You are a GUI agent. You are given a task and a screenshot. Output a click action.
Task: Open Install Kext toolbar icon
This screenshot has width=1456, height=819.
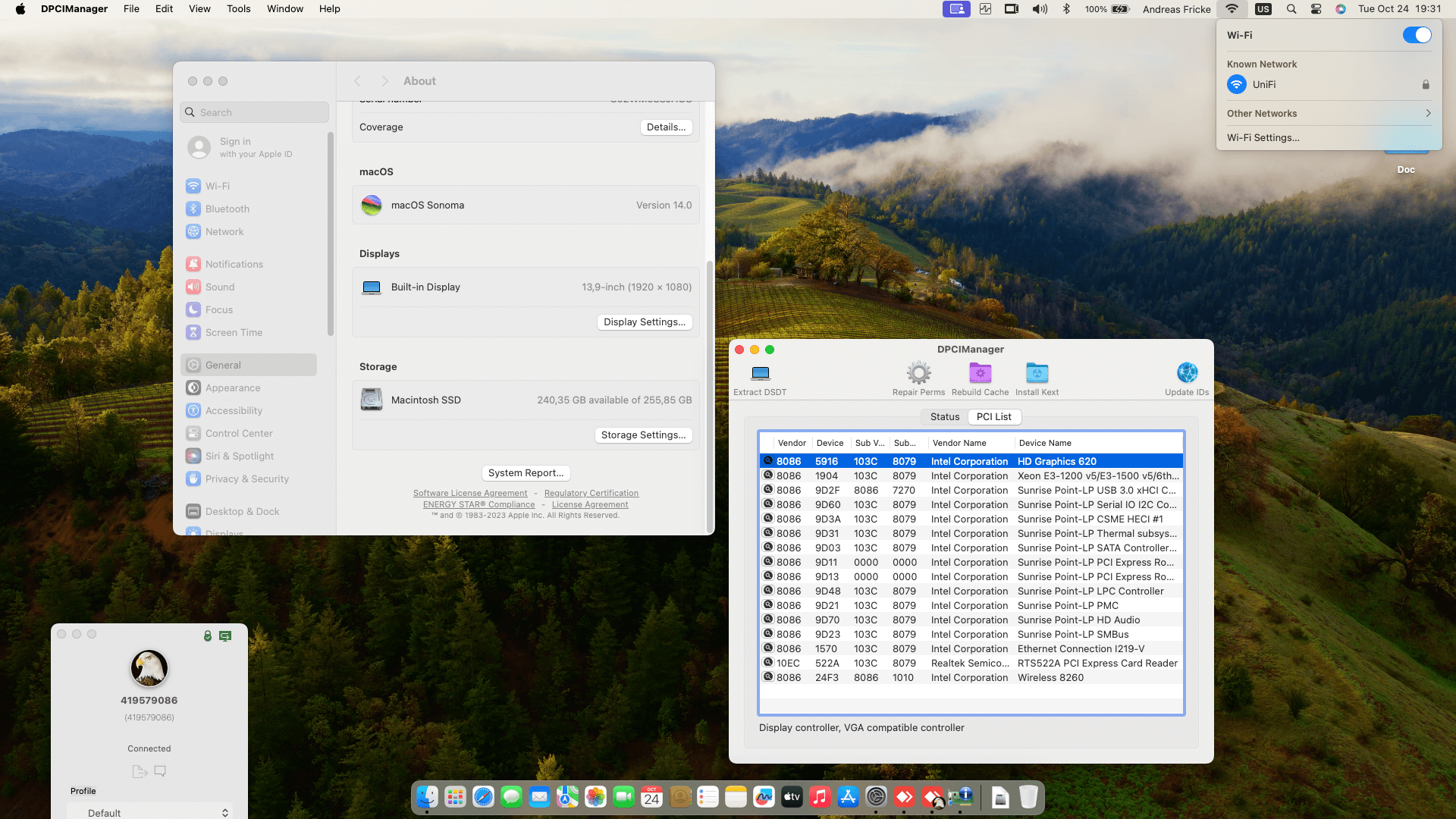pos(1037,373)
